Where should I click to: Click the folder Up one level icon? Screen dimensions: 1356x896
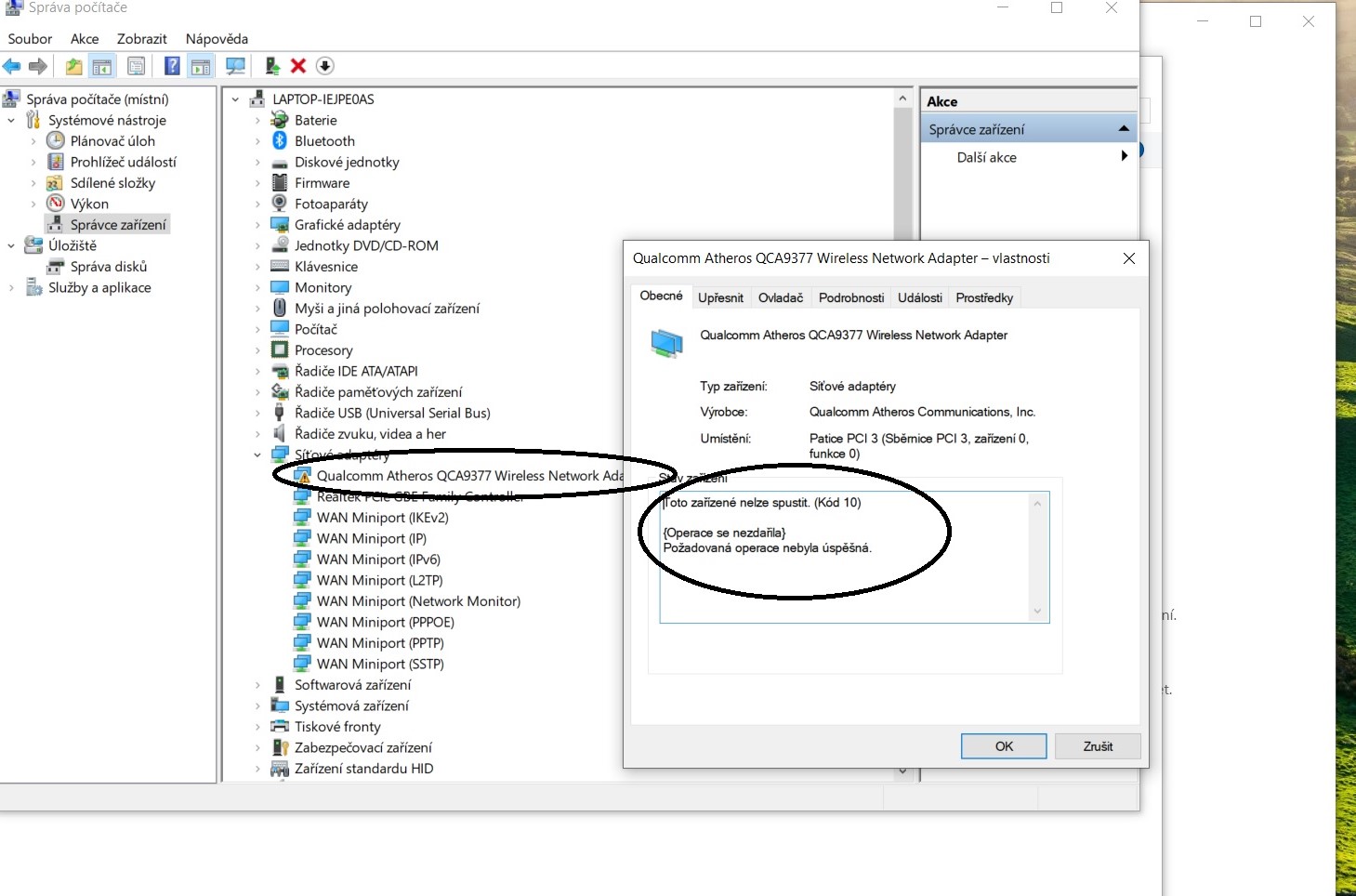(73, 66)
